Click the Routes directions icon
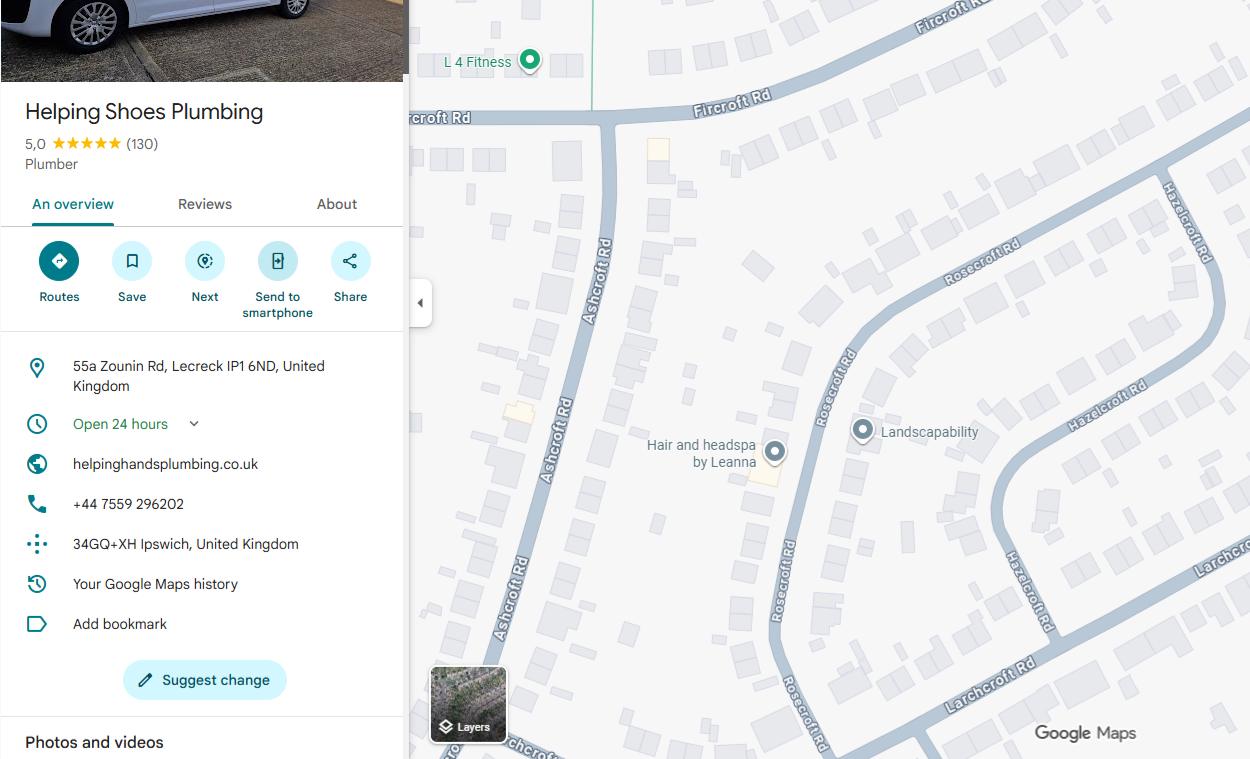This screenshot has height=759, width=1250. click(59, 261)
